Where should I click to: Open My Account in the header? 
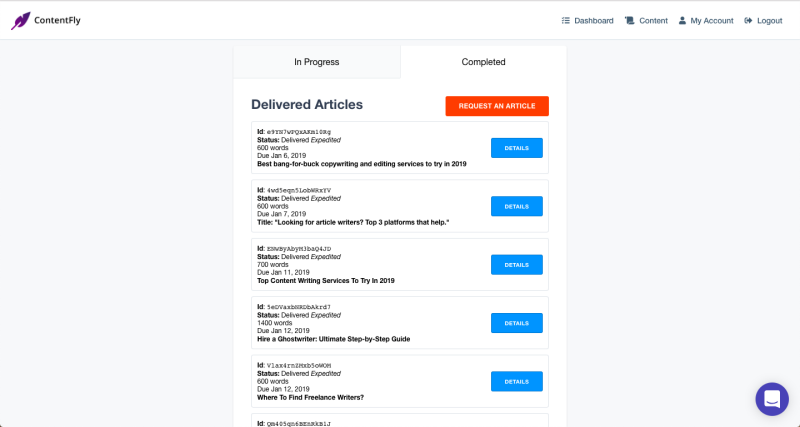(x=706, y=21)
